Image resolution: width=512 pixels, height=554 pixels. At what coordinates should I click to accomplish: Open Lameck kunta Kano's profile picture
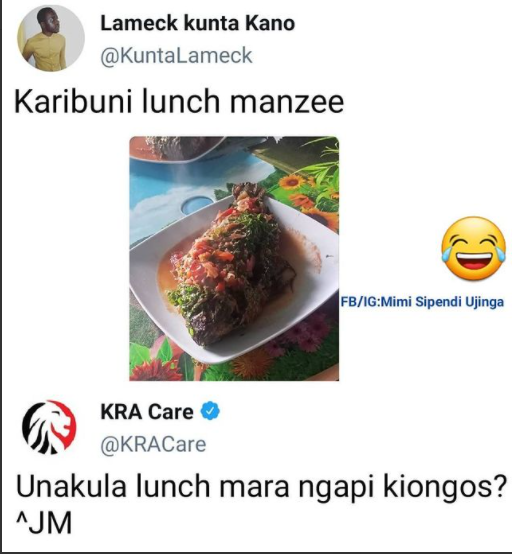click(51, 38)
